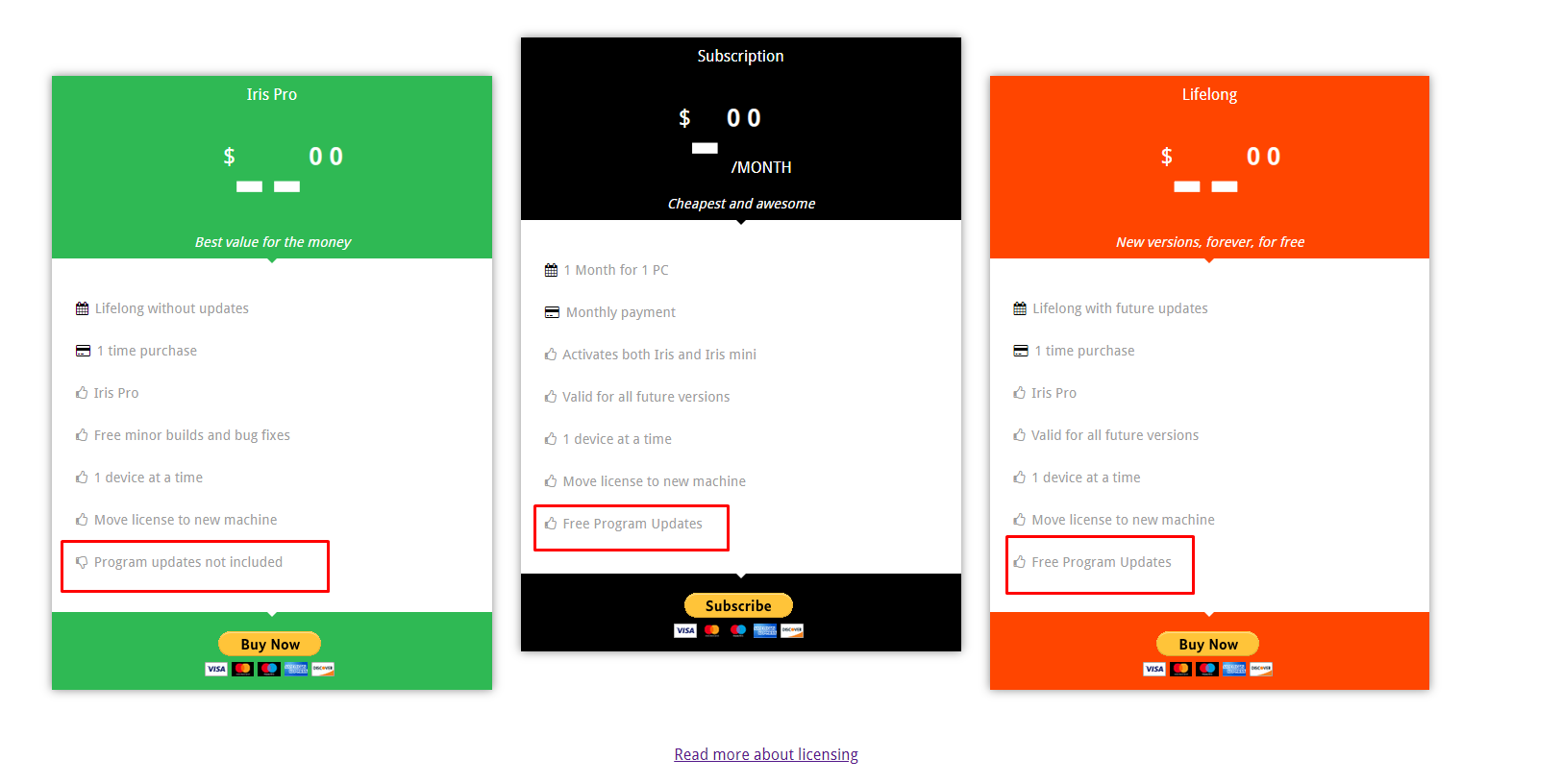
Task: Click Free Program Updates in the Lifelong card
Action: 1102,562
